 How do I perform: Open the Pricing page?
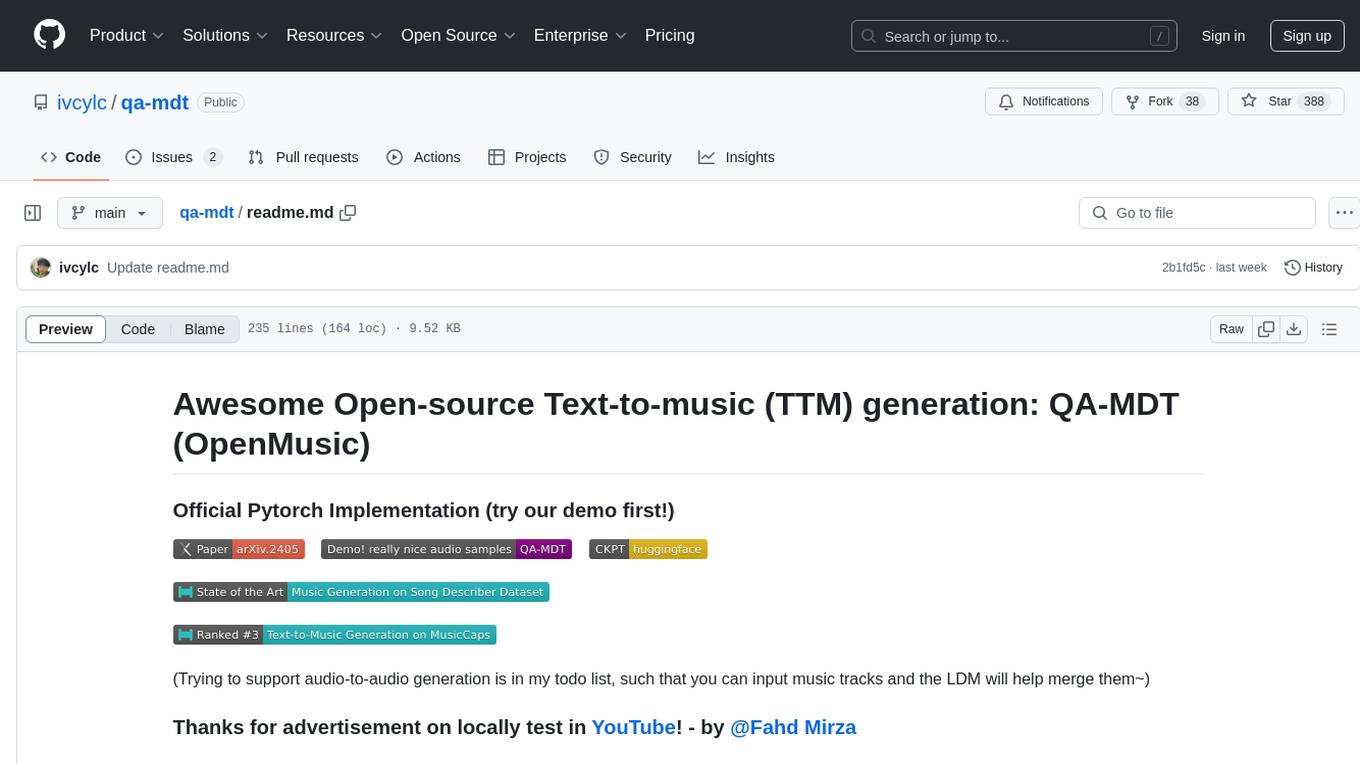pos(670,35)
